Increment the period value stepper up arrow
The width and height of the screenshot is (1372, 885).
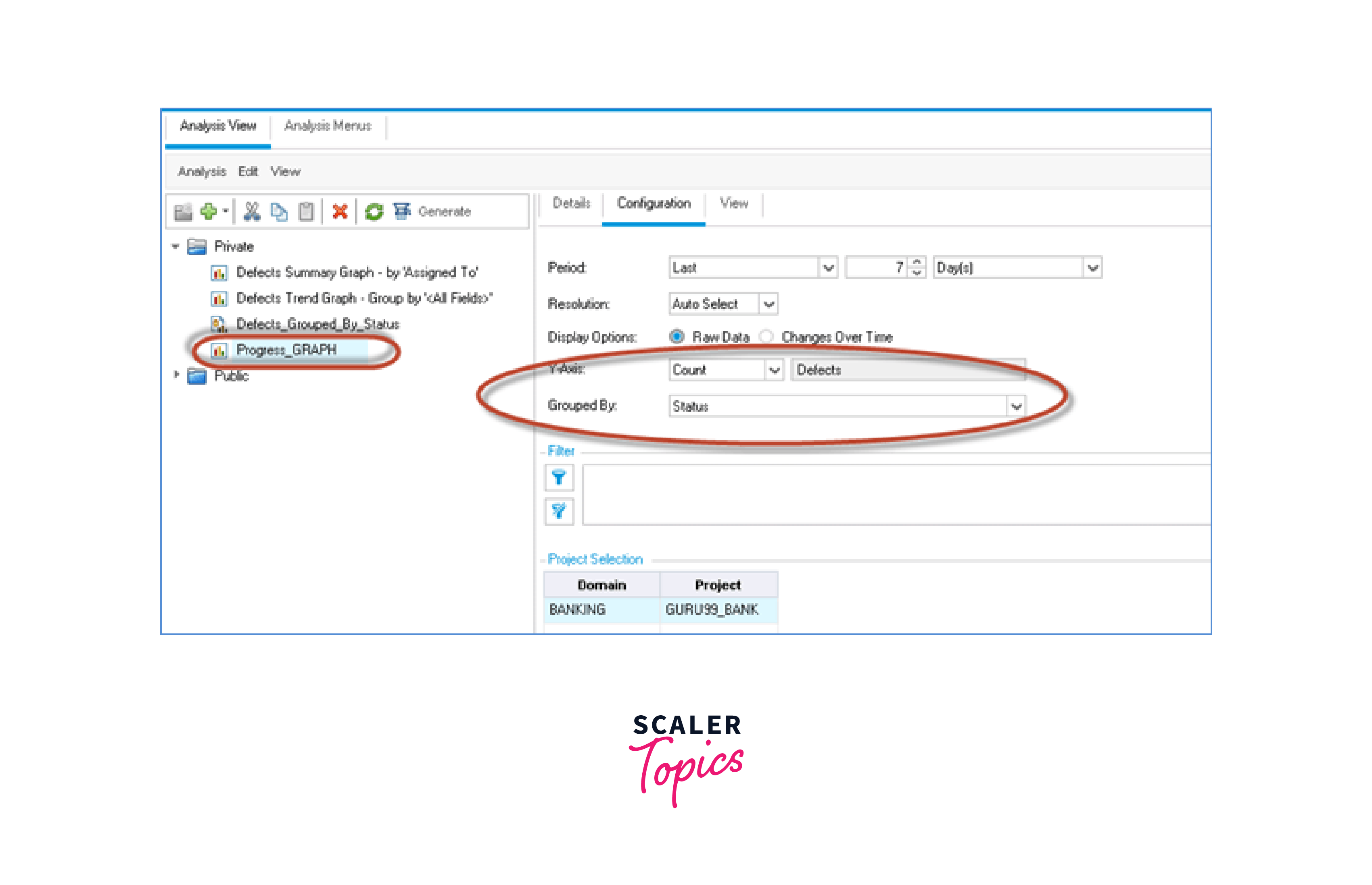[917, 262]
